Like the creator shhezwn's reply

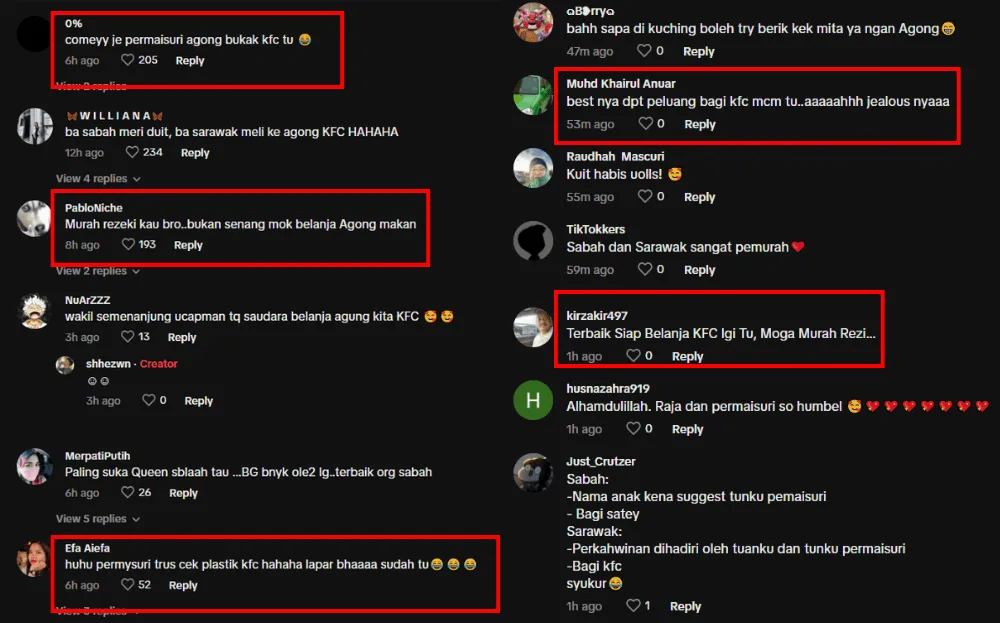149,400
